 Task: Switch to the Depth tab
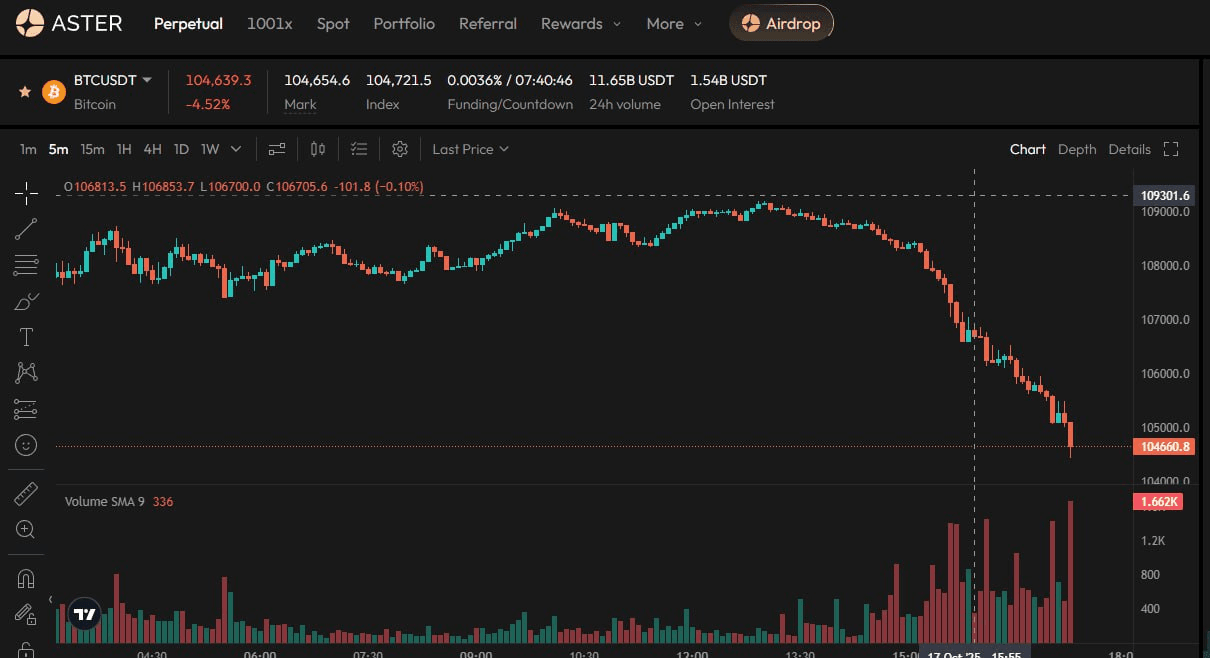pos(1077,149)
